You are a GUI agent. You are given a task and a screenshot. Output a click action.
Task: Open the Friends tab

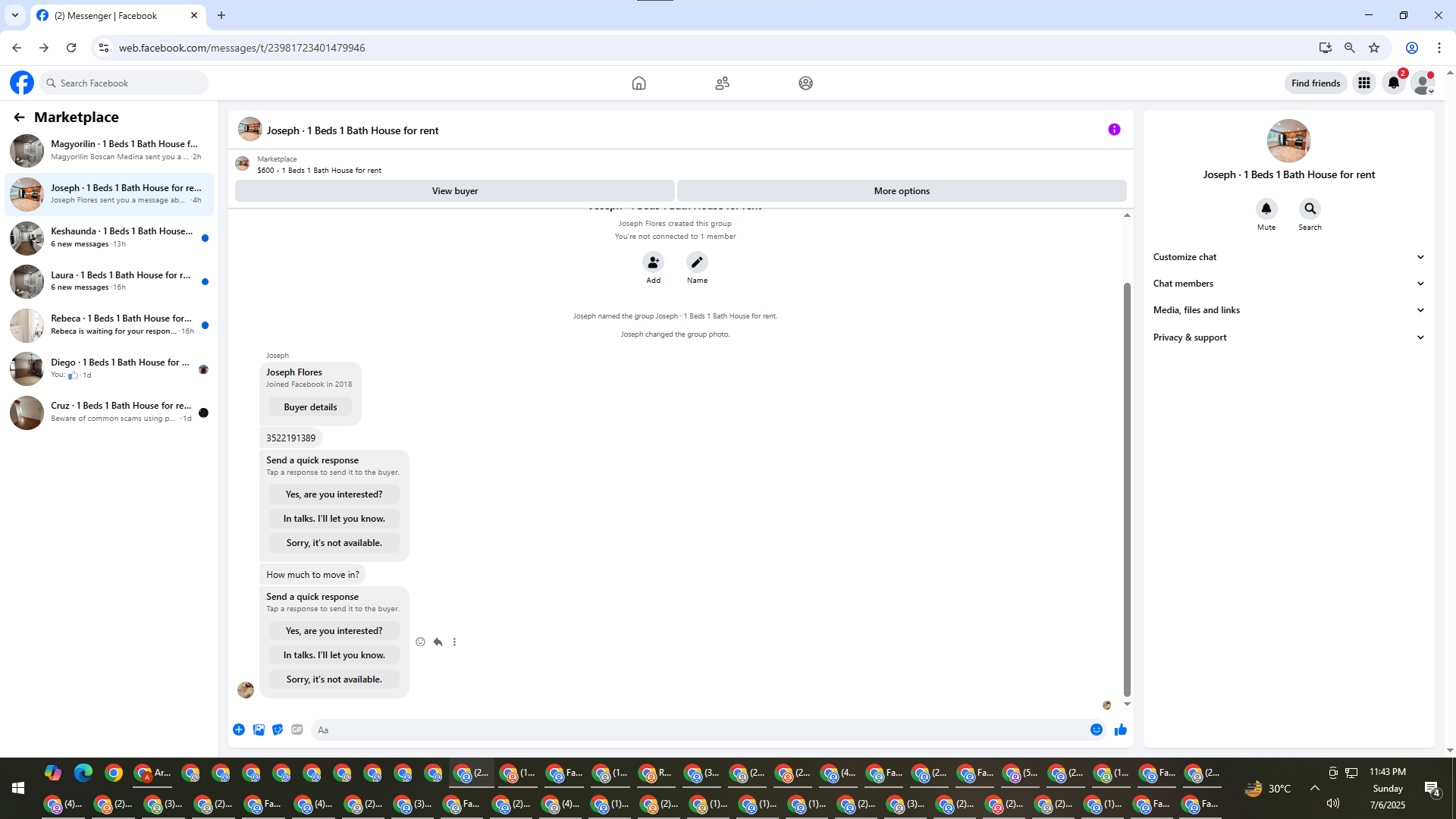(x=722, y=83)
